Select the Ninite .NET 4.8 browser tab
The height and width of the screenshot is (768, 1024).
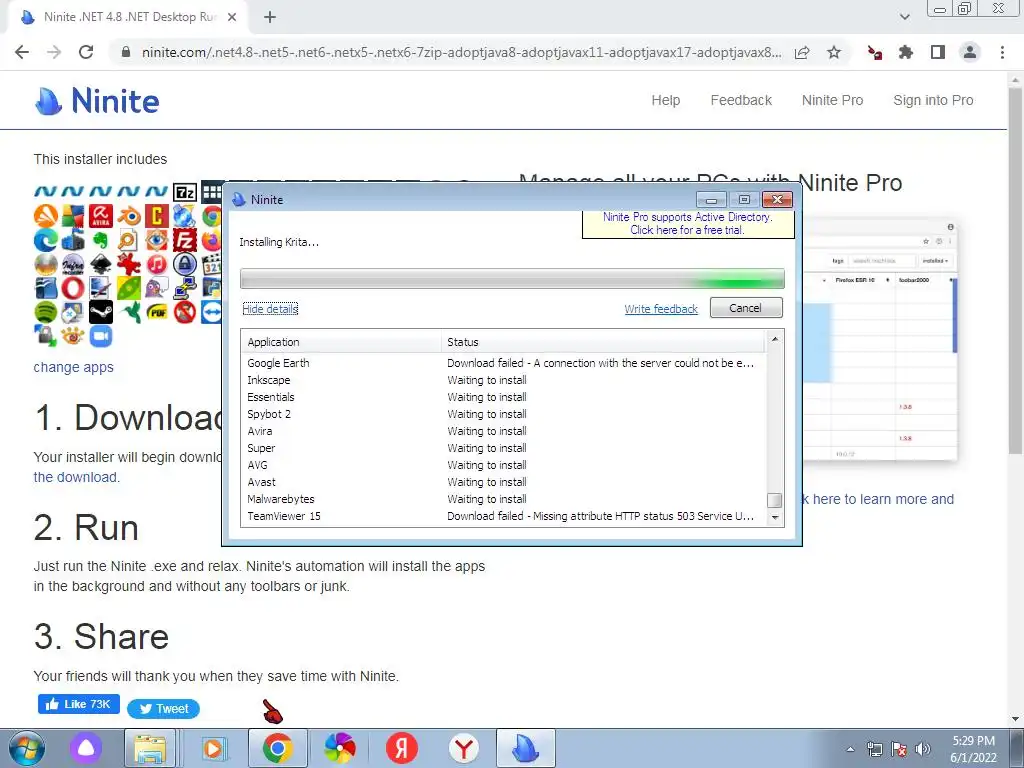128,17
